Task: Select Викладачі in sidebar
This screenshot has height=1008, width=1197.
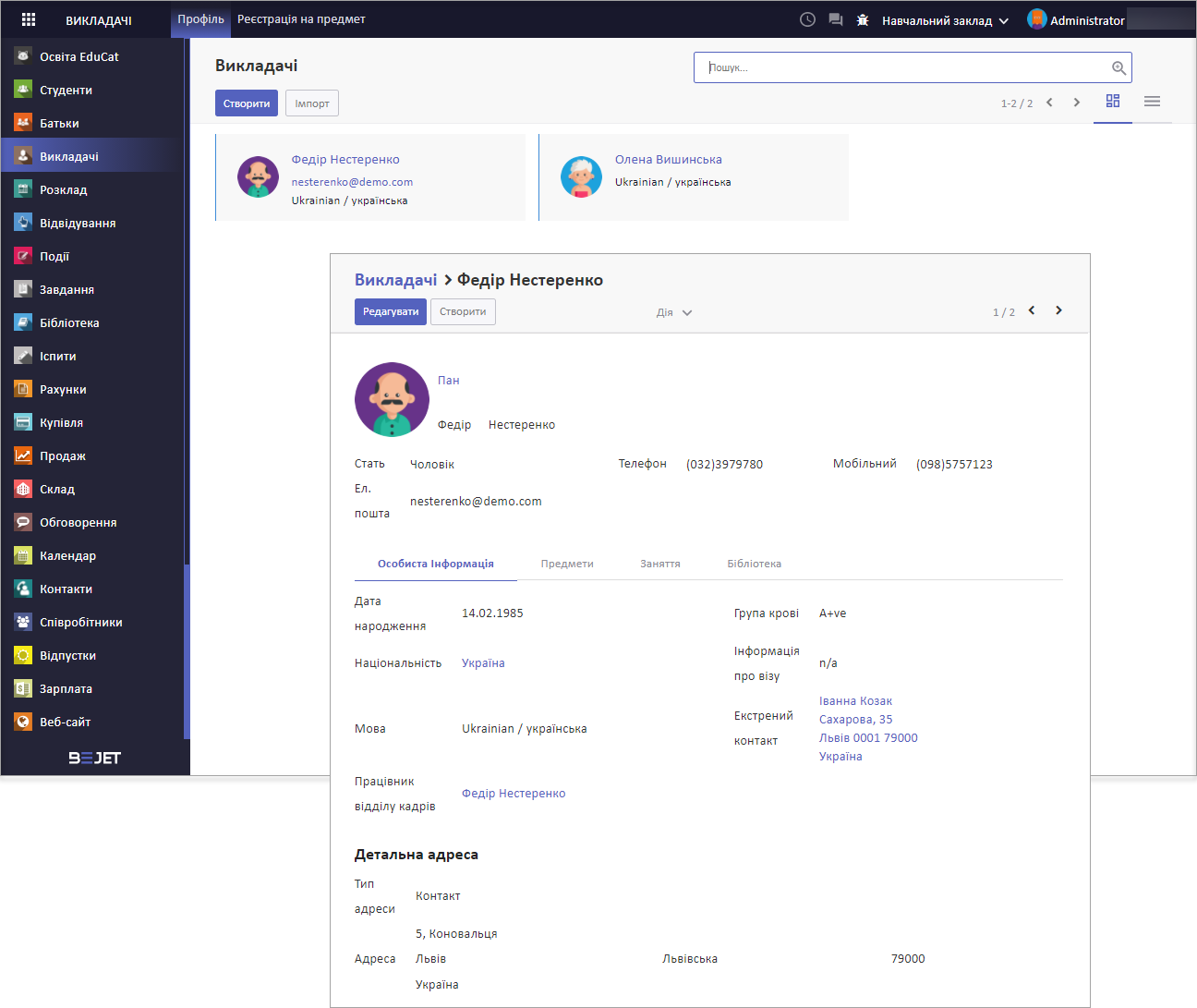Action: point(92,156)
